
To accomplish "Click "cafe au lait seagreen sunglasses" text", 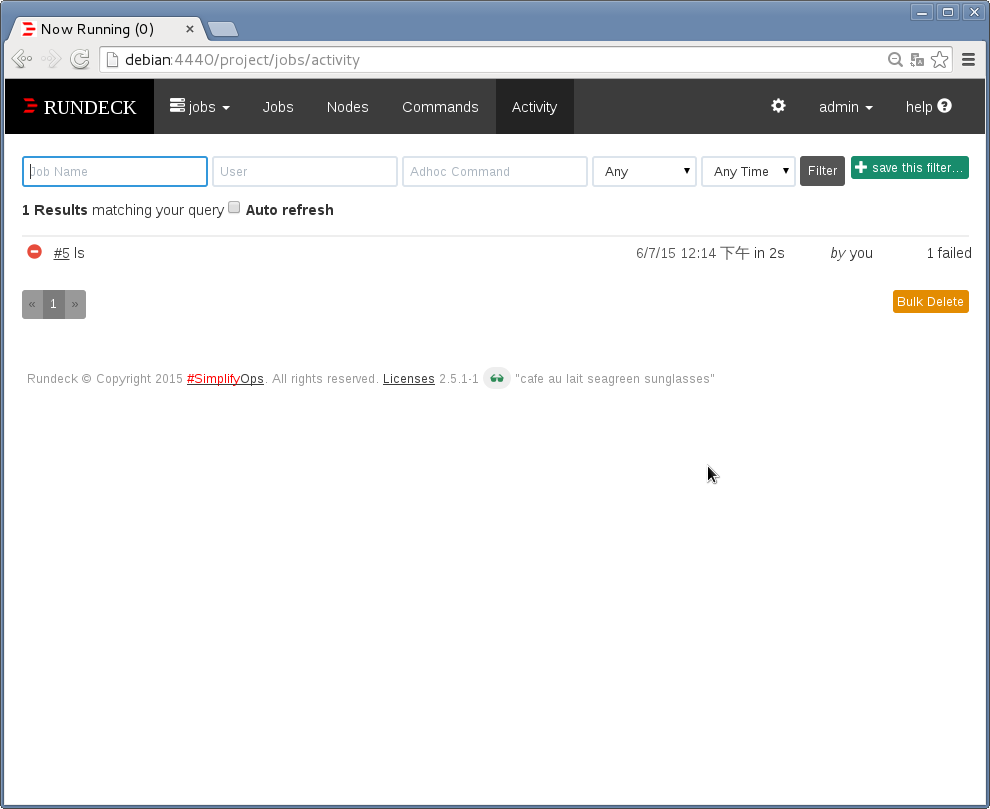I will click(x=615, y=378).
